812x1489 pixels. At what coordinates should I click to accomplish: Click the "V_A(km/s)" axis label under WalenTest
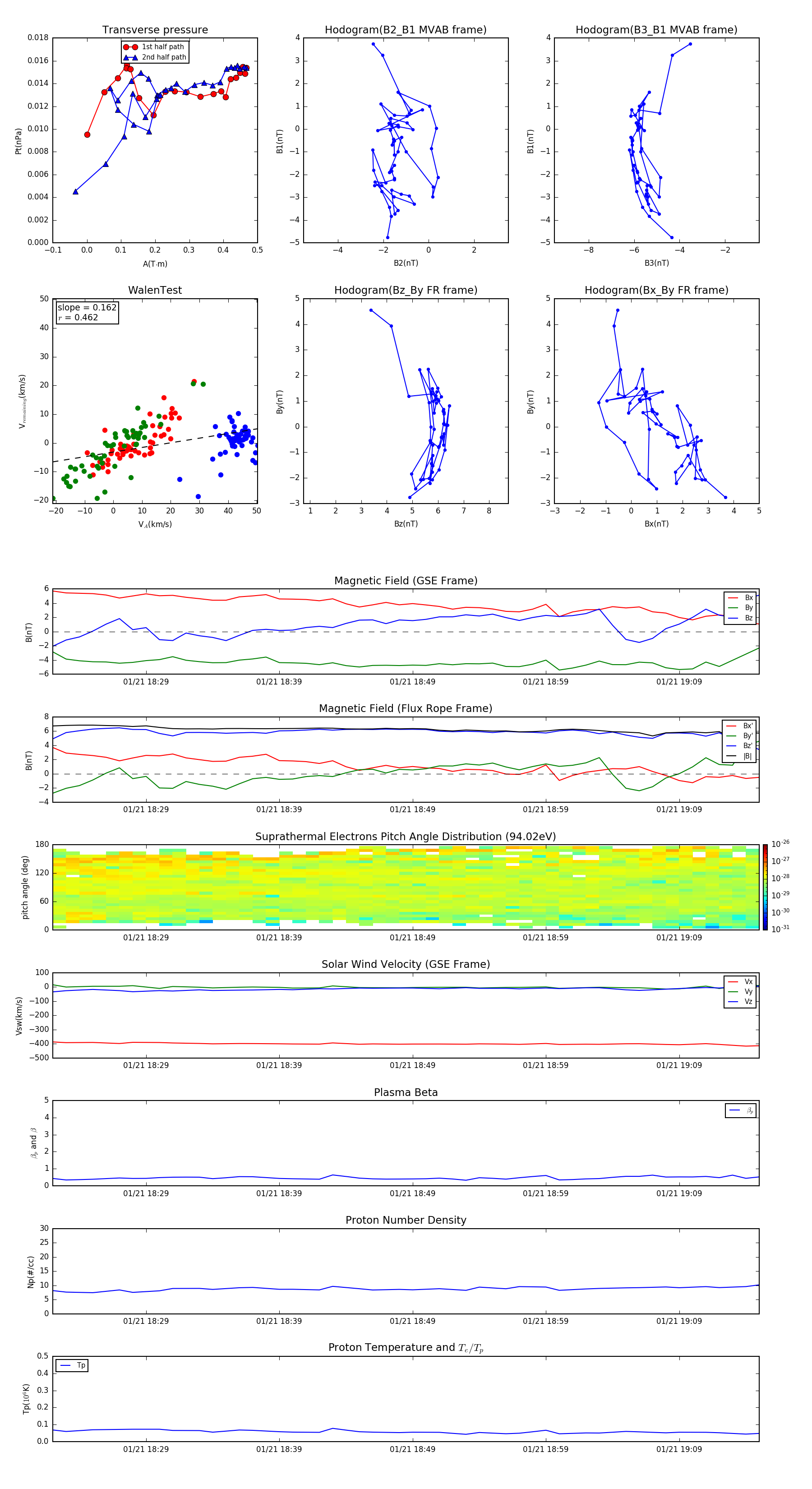click(155, 524)
